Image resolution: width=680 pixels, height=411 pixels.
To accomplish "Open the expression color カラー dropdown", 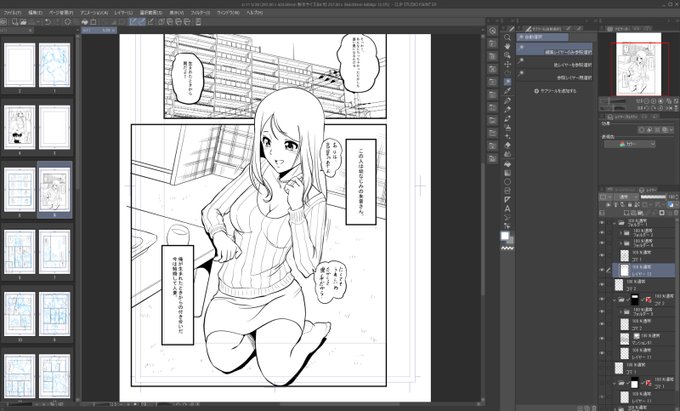I will coord(629,144).
